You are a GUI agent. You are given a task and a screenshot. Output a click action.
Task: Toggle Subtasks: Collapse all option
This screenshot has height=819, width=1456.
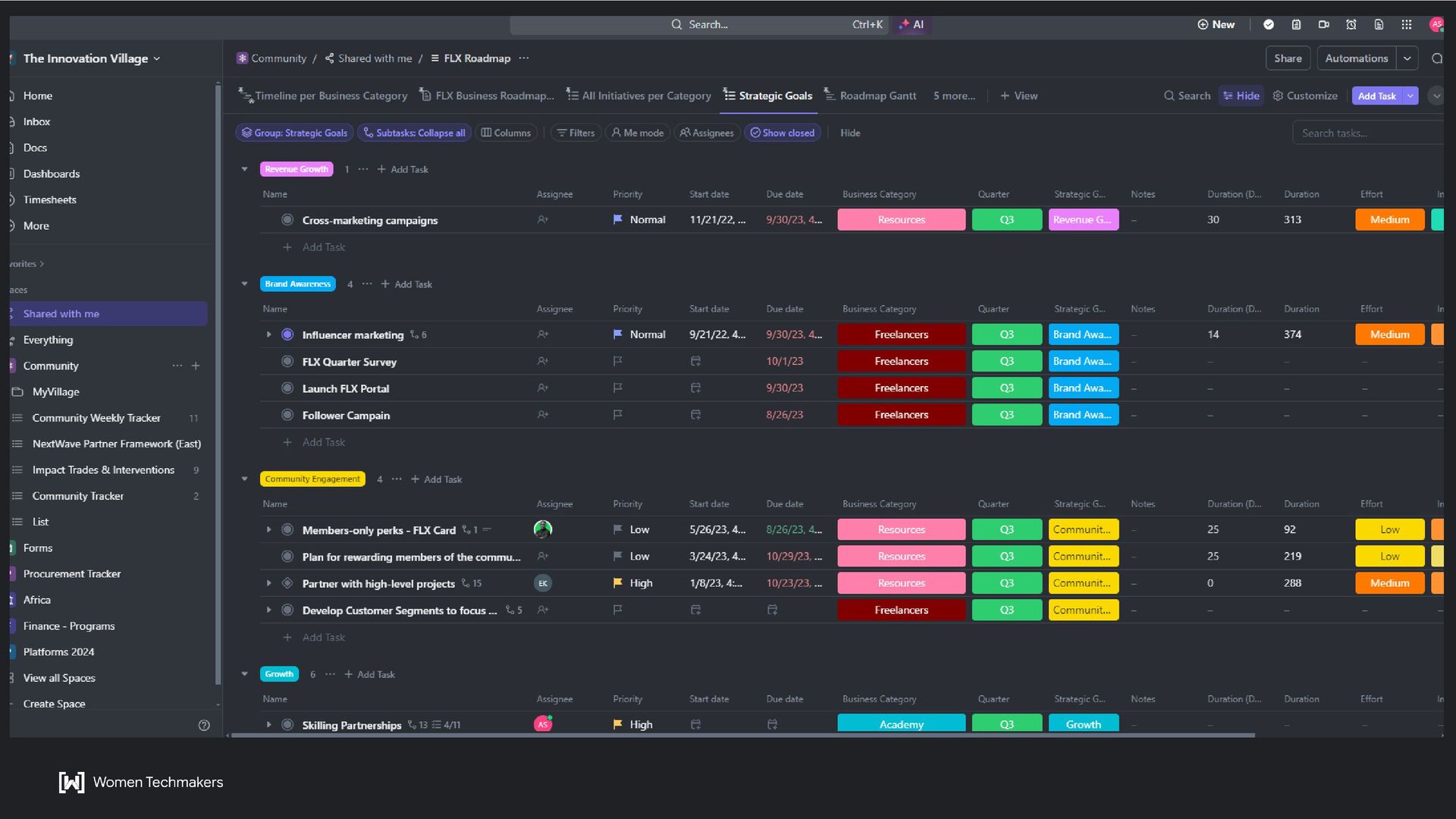[414, 133]
